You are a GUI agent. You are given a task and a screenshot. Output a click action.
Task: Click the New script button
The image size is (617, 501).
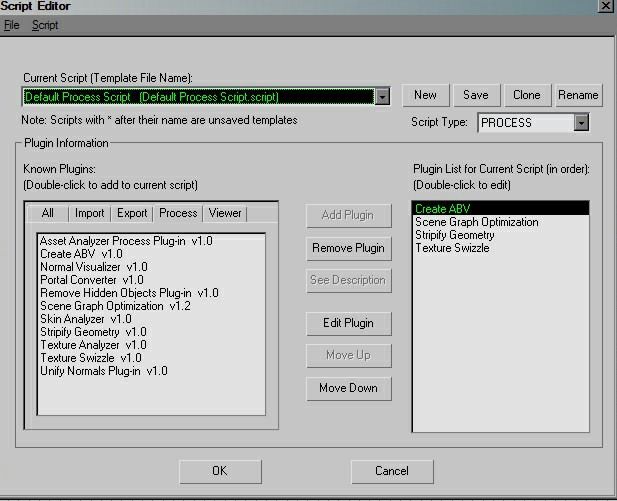point(425,95)
